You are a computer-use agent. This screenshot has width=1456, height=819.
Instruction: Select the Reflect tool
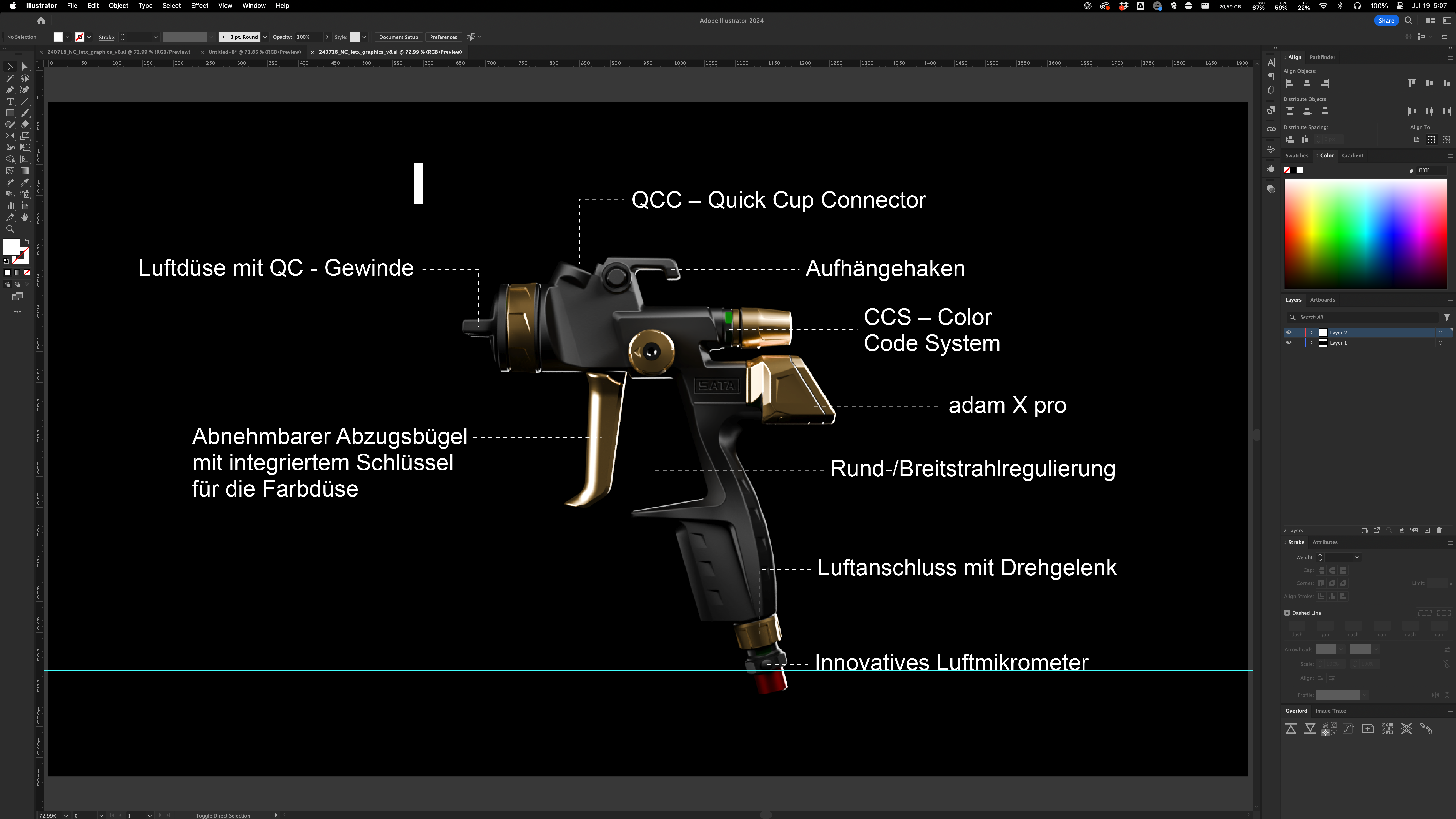click(x=10, y=136)
